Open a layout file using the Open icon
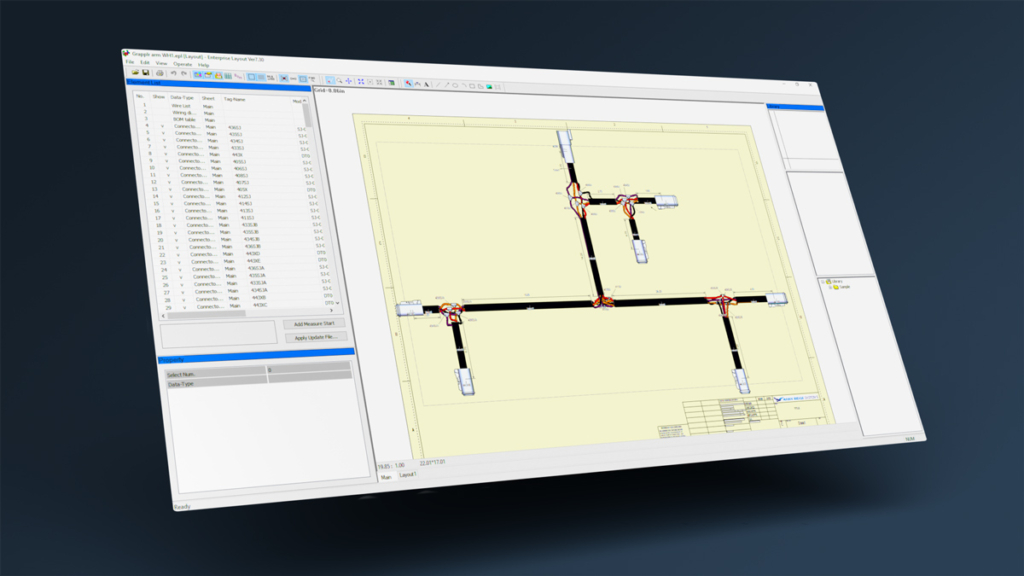Screen dimensions: 1024x576 click(x=134, y=73)
